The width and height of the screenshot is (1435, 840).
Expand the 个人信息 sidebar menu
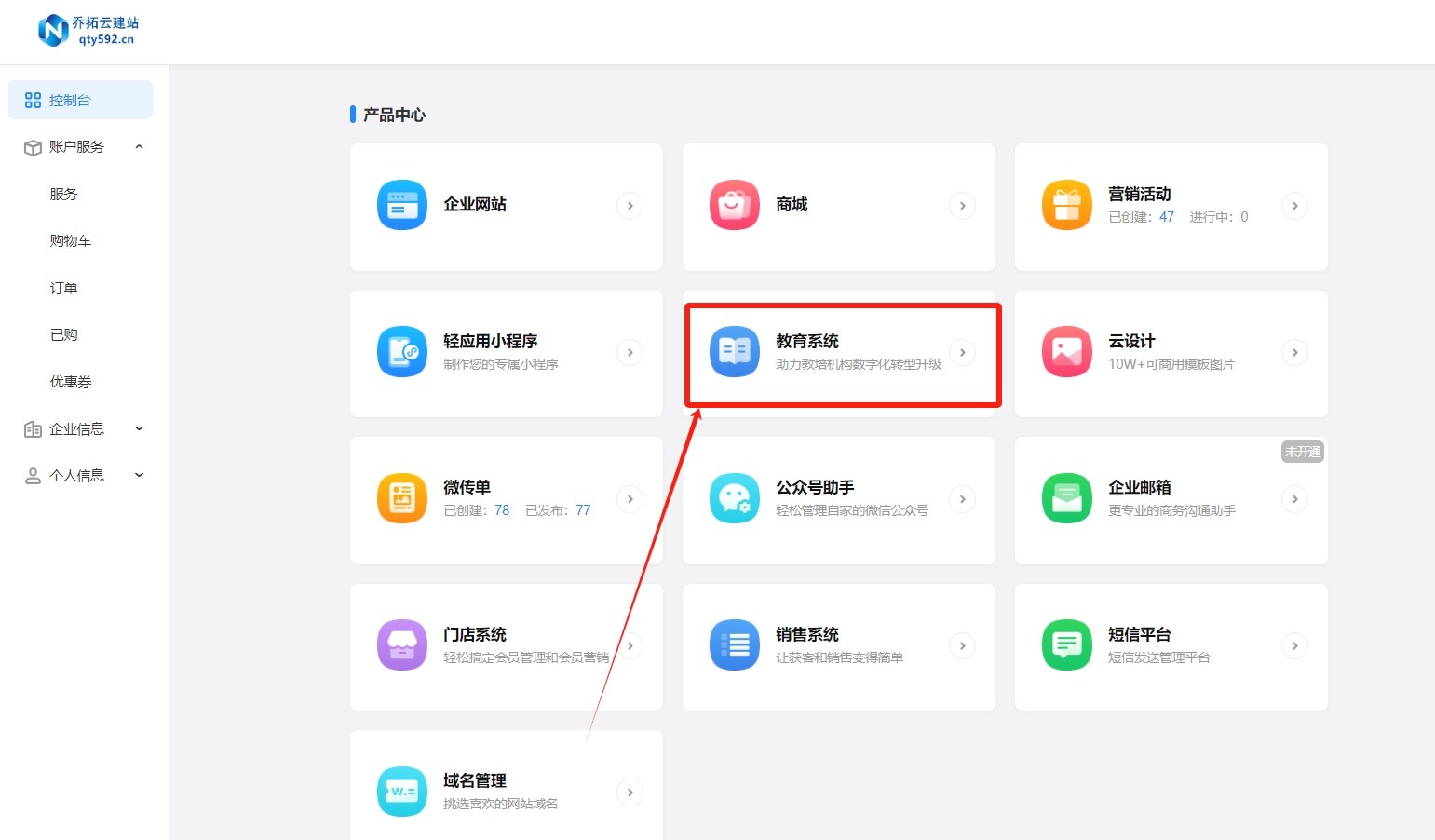tap(139, 475)
